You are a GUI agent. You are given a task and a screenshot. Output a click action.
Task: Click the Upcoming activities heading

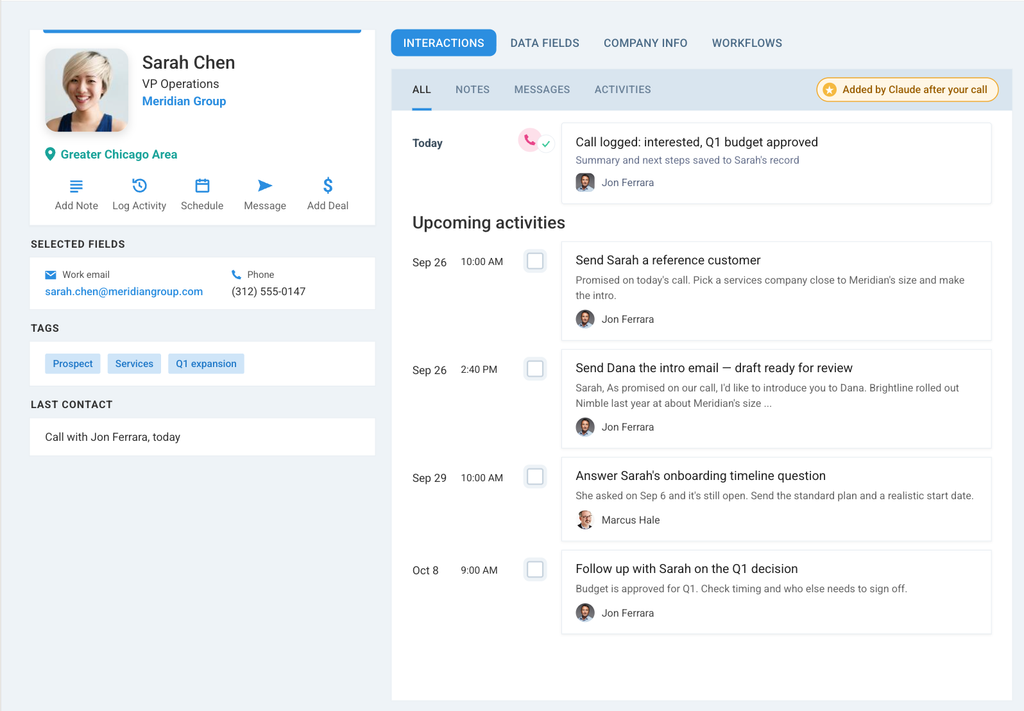(488, 223)
